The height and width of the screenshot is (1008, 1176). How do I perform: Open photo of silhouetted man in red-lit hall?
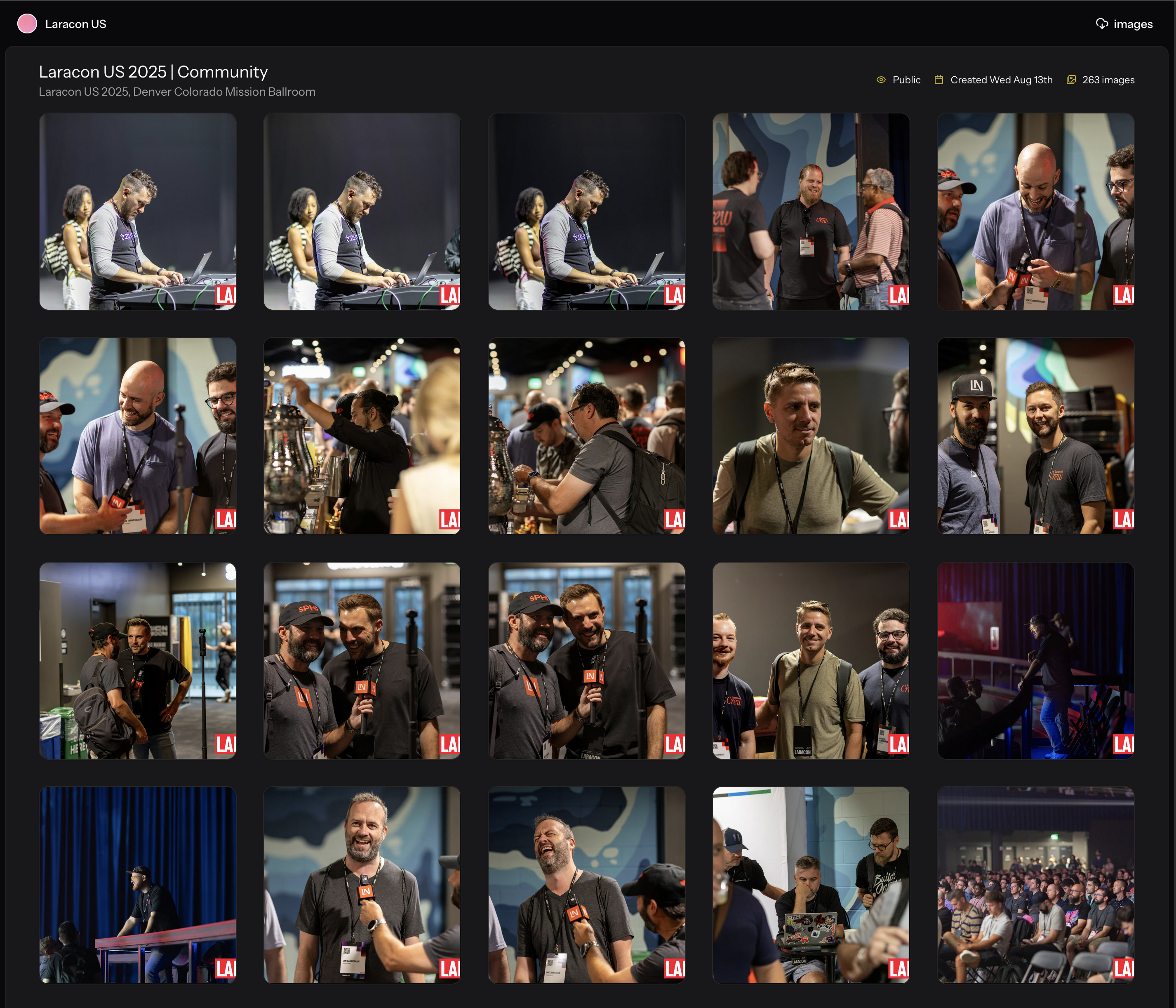(1035, 660)
